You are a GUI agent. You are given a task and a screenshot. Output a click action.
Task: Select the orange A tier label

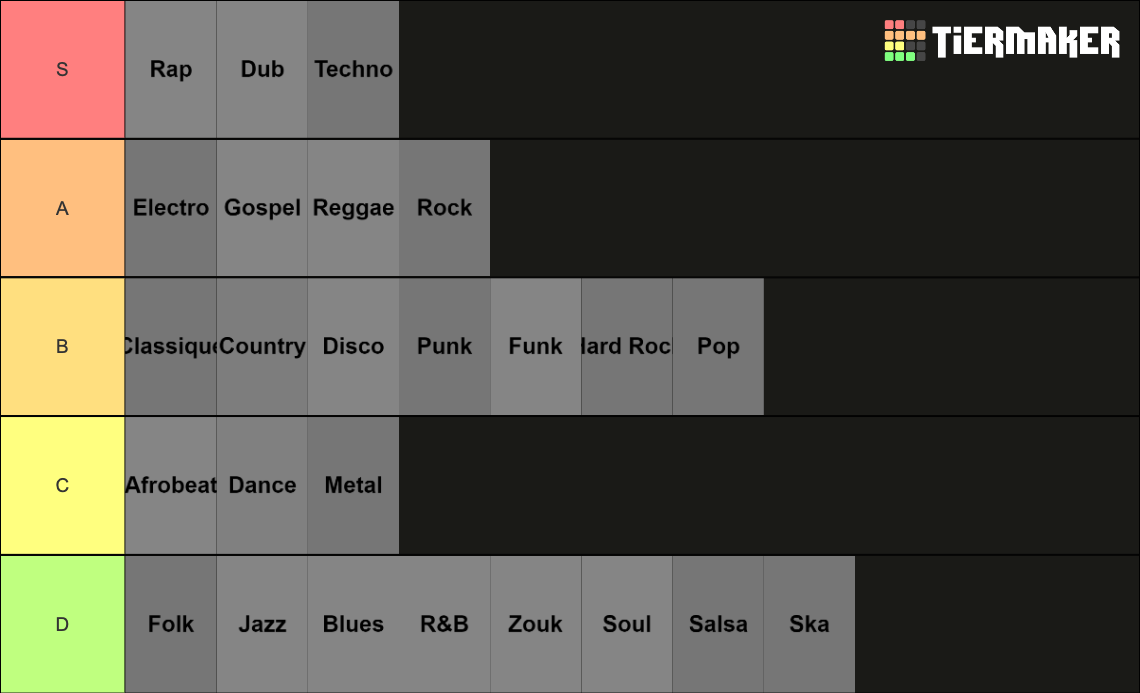(63, 208)
